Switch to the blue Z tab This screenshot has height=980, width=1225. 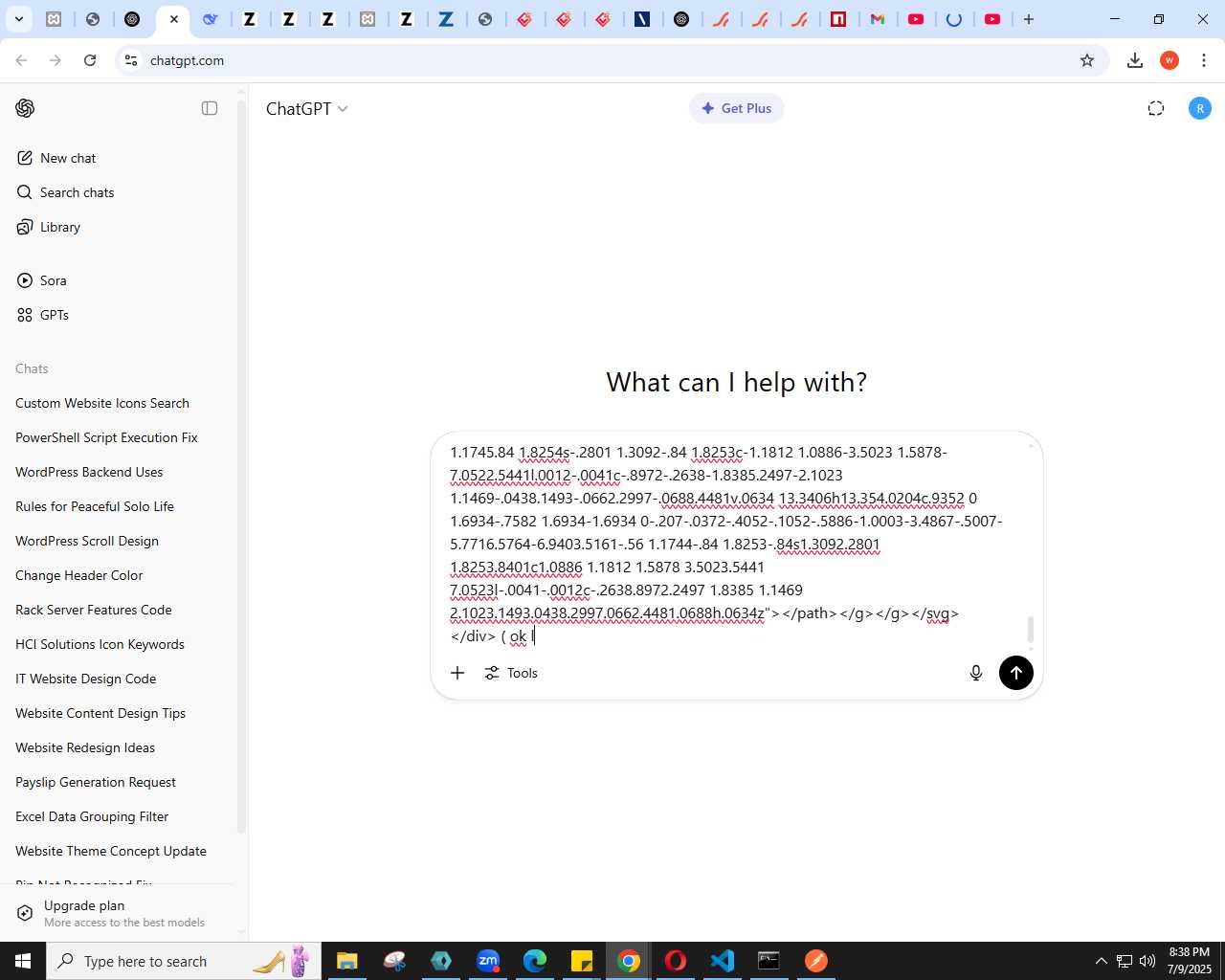(446, 19)
